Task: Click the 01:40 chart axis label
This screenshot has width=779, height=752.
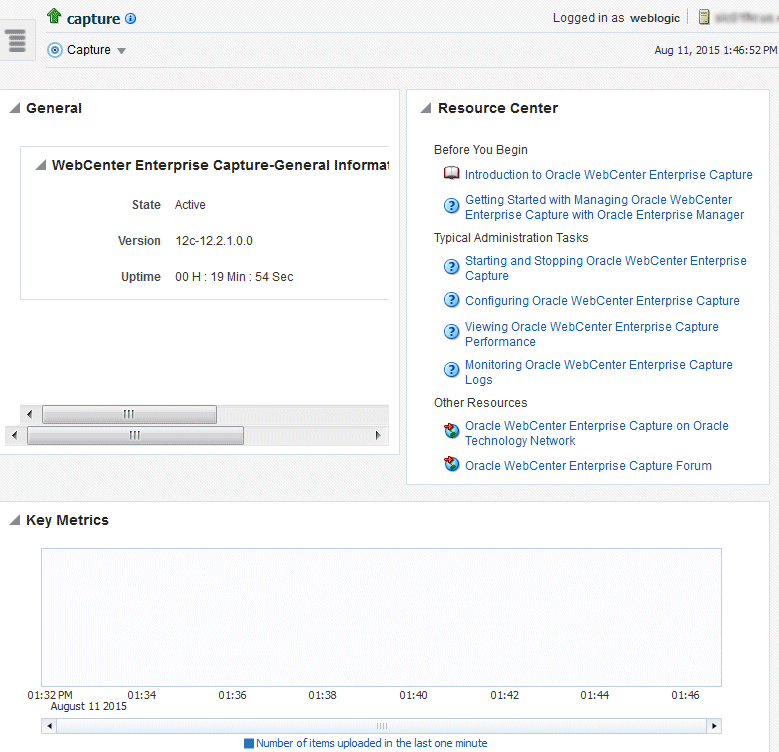Action: click(x=413, y=695)
